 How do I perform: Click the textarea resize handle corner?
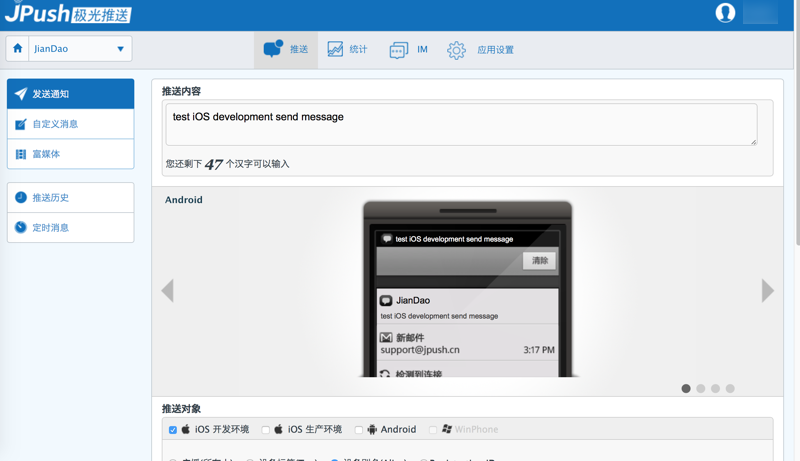754,142
